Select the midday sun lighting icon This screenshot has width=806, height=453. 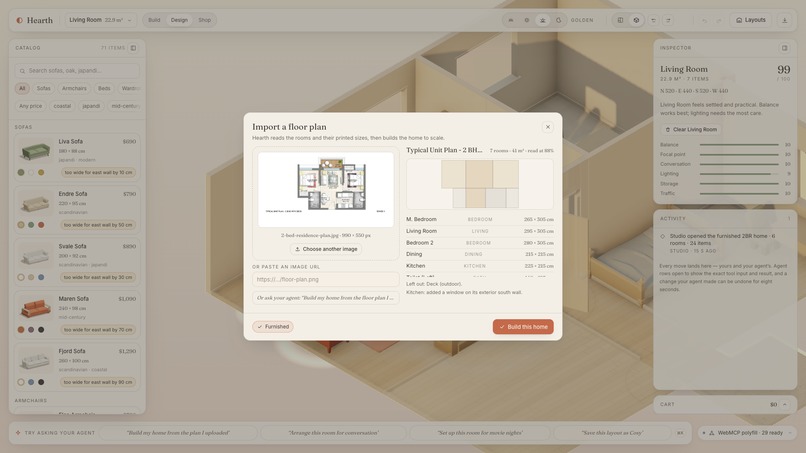coord(526,20)
